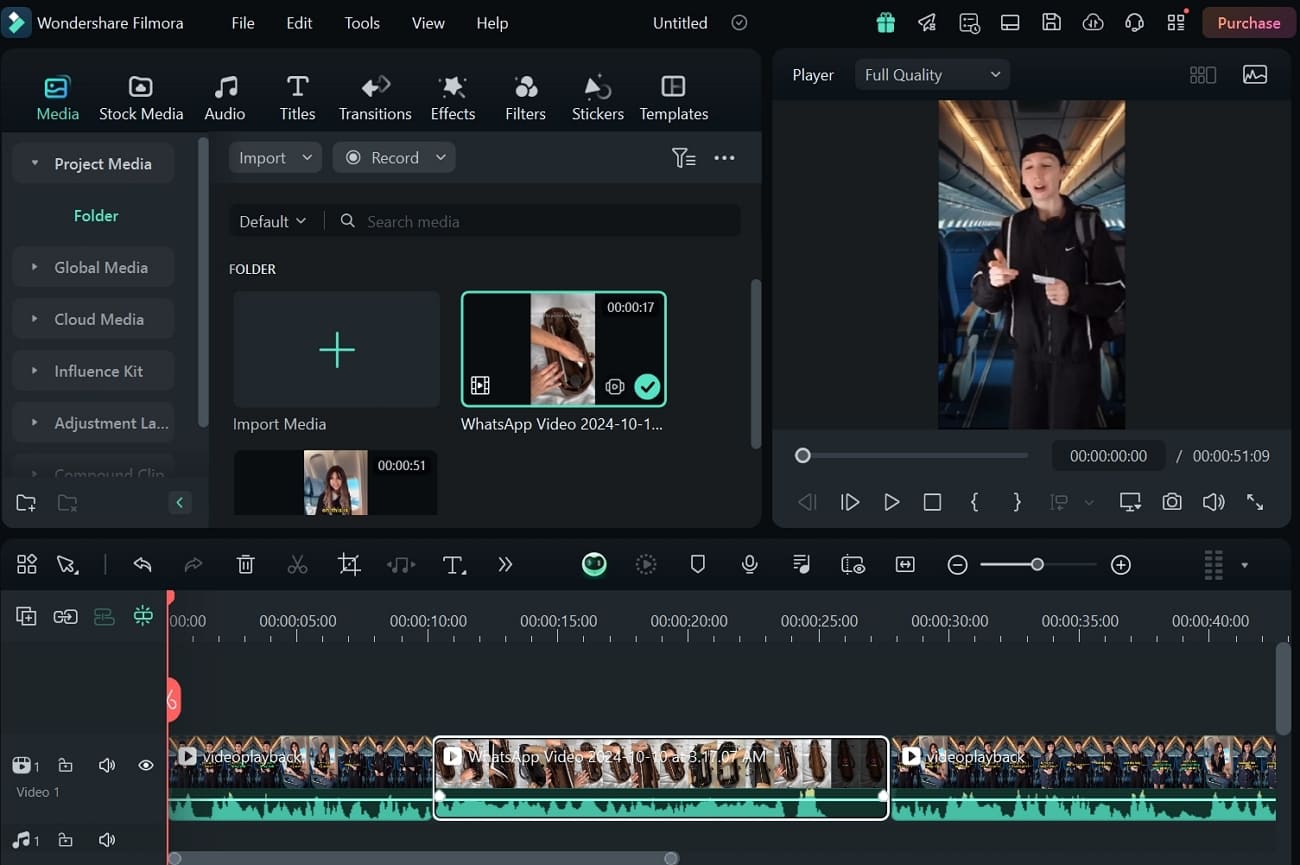Open the AI copilot face icon
1300x865 pixels.
[594, 565]
